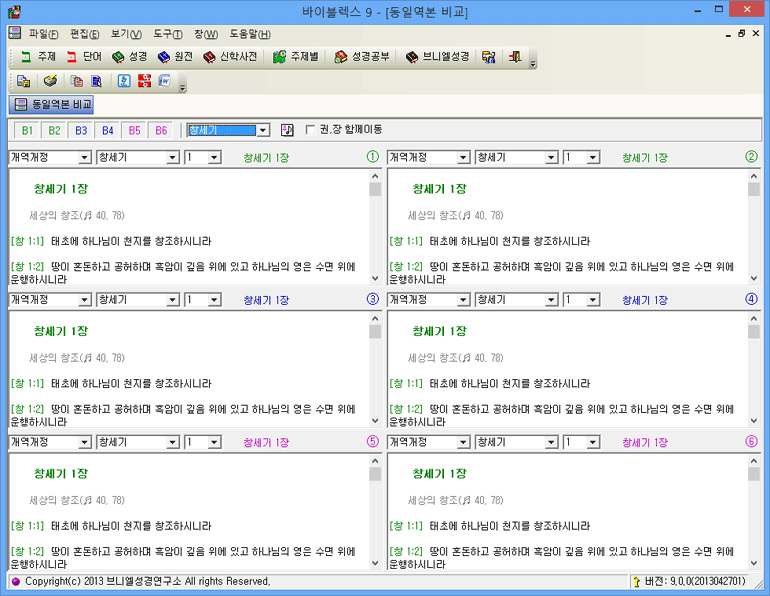Click the document search icon in second toolbar
This screenshot has height=596, width=770.
point(96,81)
